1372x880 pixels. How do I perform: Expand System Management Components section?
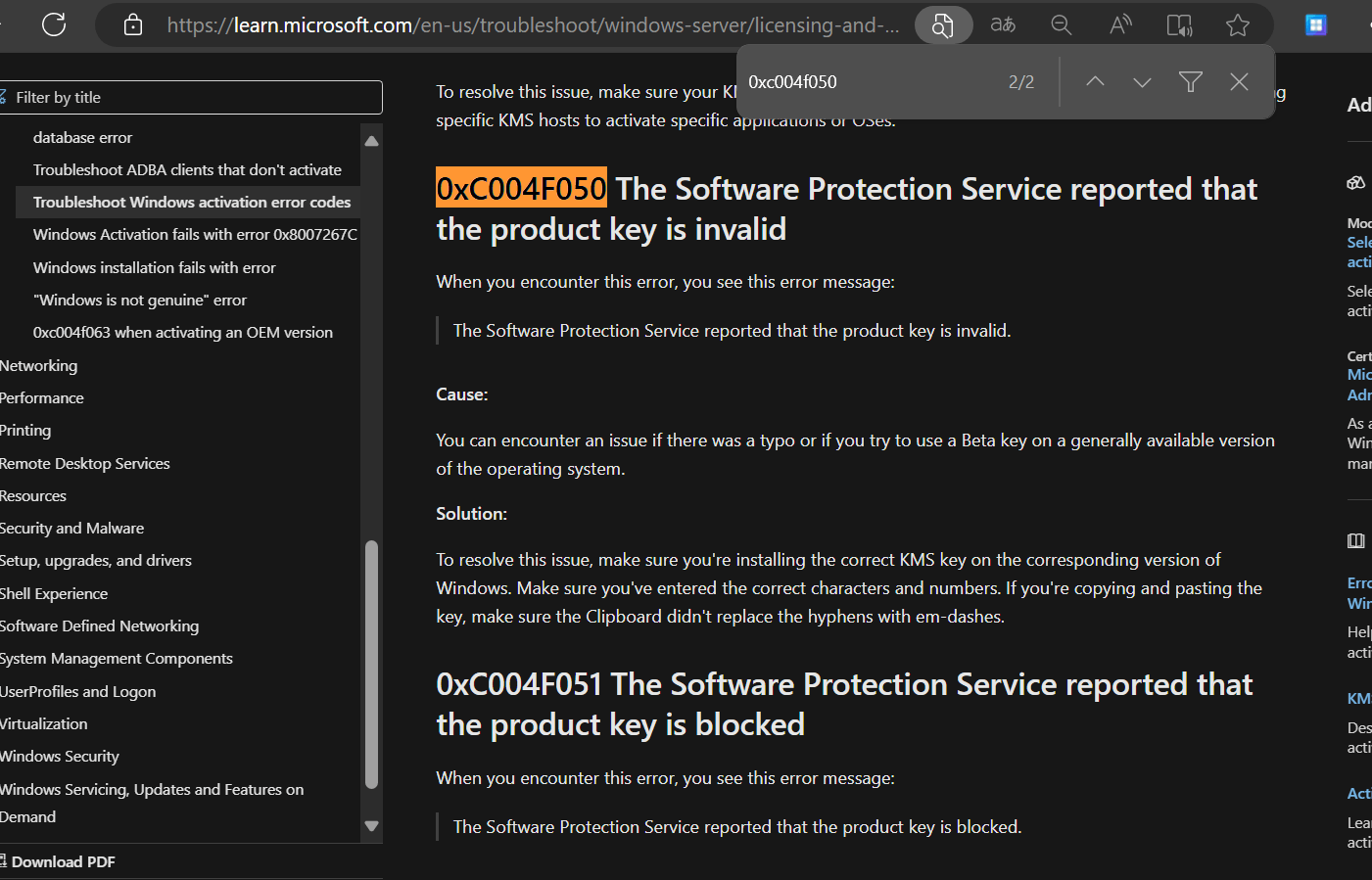tap(117, 658)
